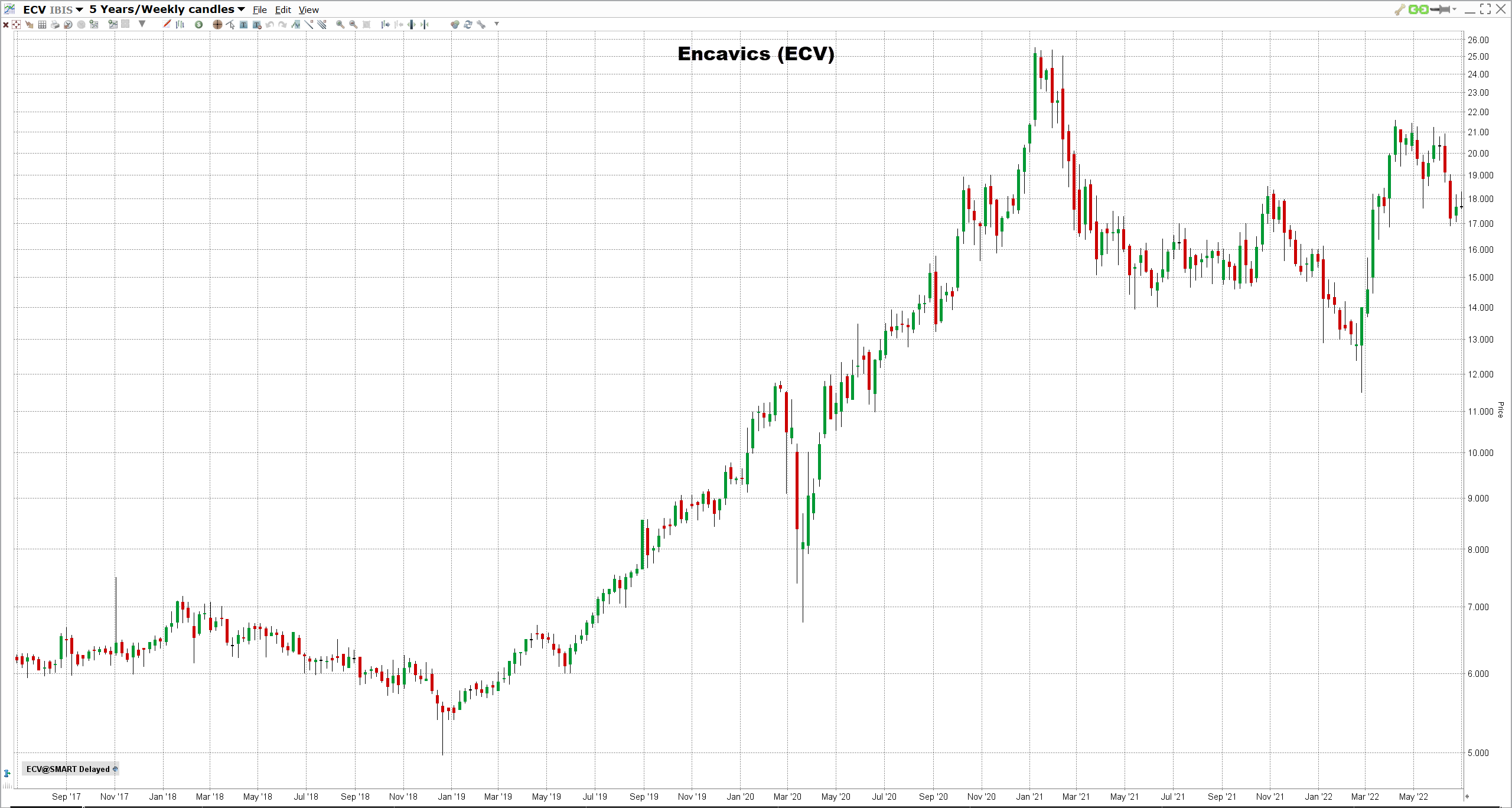Screen dimensions: 1512x808
Task: Open chart settings via the toolbar wrench icon
Action: click(481, 24)
